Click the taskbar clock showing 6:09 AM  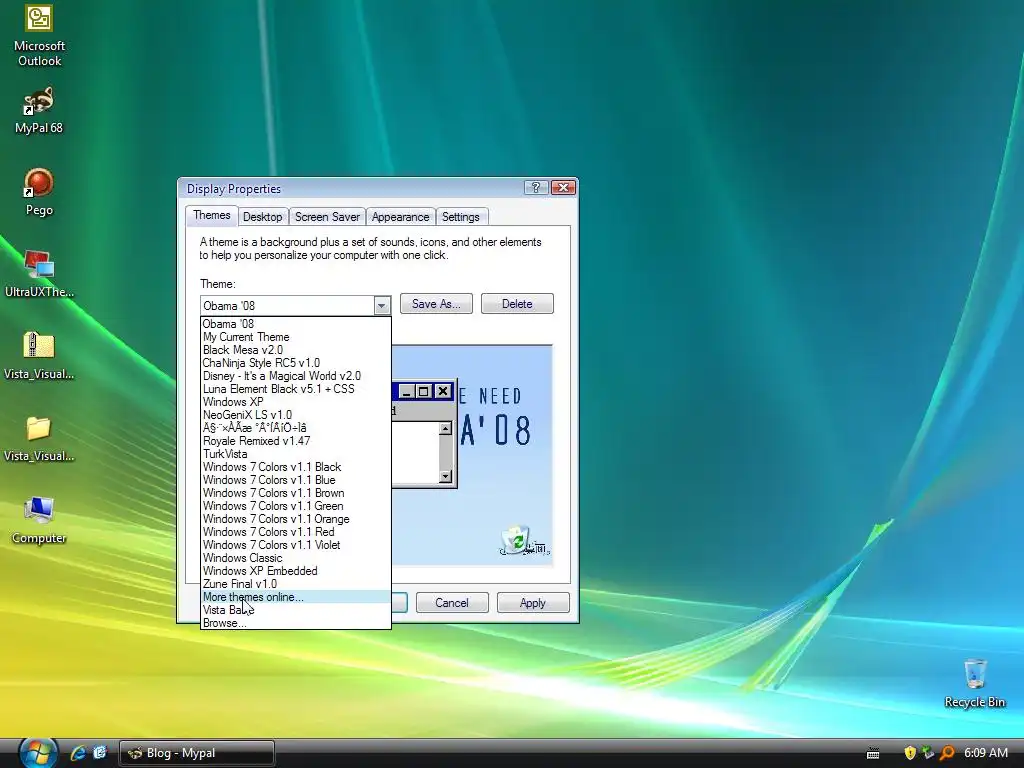[985, 753]
